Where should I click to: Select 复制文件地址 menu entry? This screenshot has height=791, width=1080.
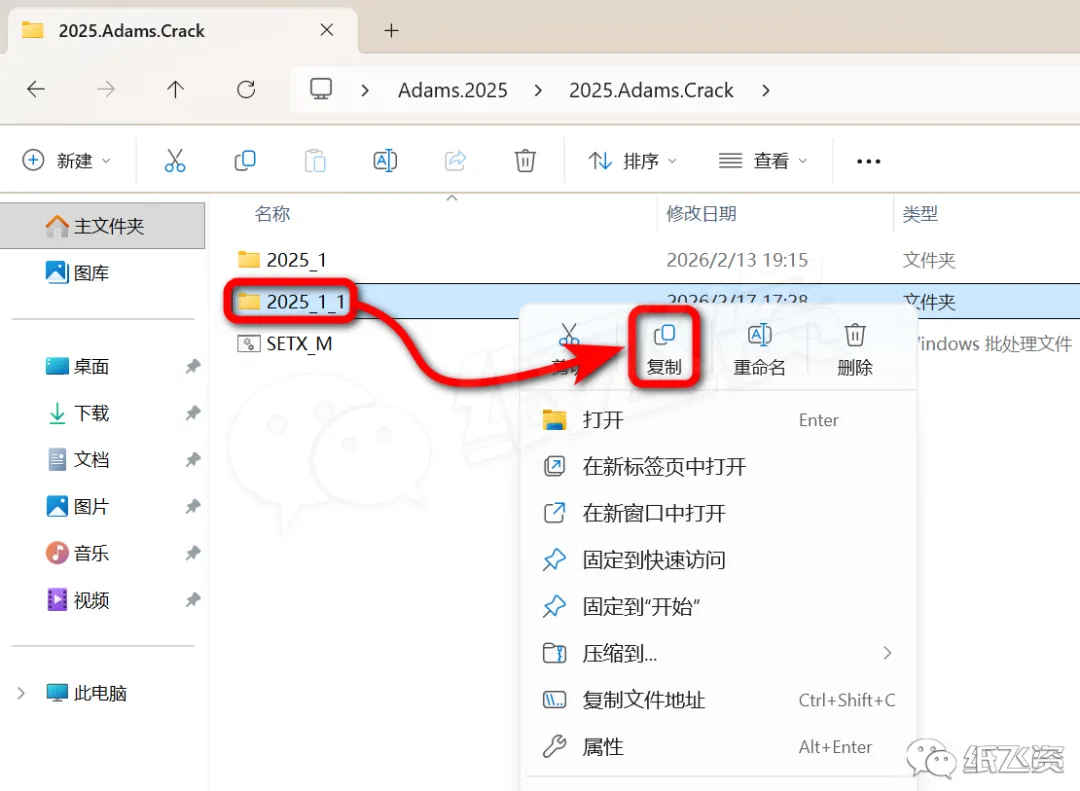(x=719, y=700)
